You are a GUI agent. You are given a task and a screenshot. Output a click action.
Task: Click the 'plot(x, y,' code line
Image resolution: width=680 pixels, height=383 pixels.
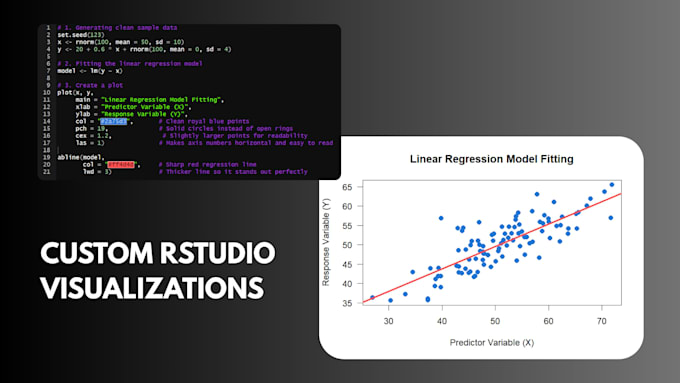[x=75, y=92]
